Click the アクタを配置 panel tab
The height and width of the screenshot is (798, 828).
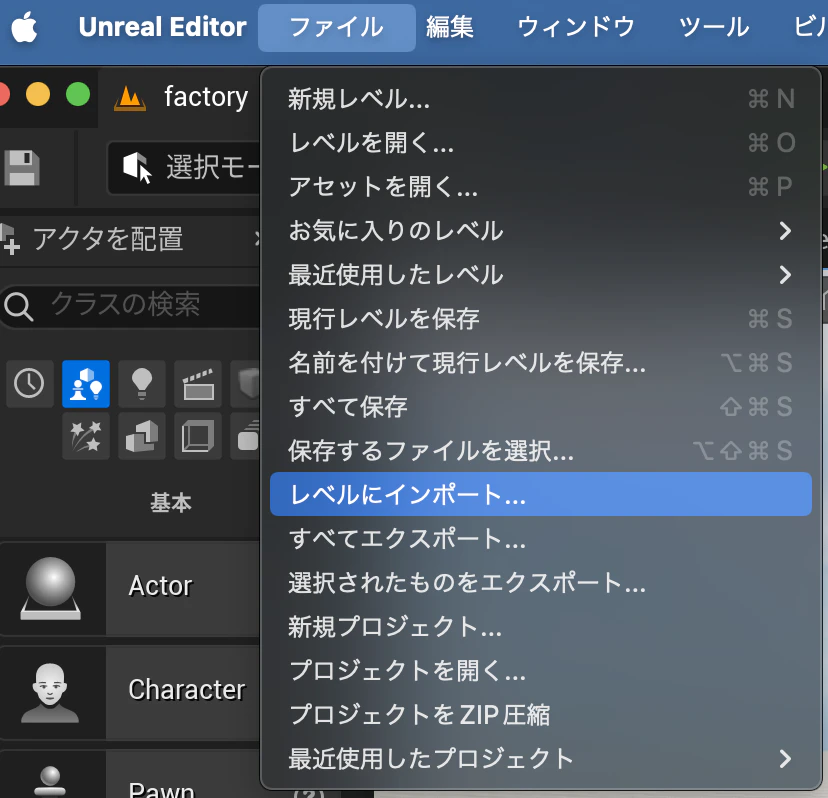(108, 239)
